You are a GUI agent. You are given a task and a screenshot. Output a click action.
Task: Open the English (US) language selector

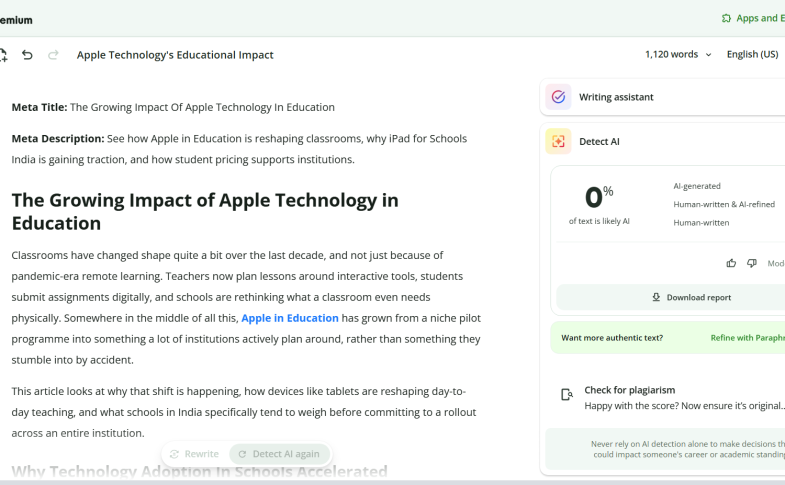tap(752, 54)
